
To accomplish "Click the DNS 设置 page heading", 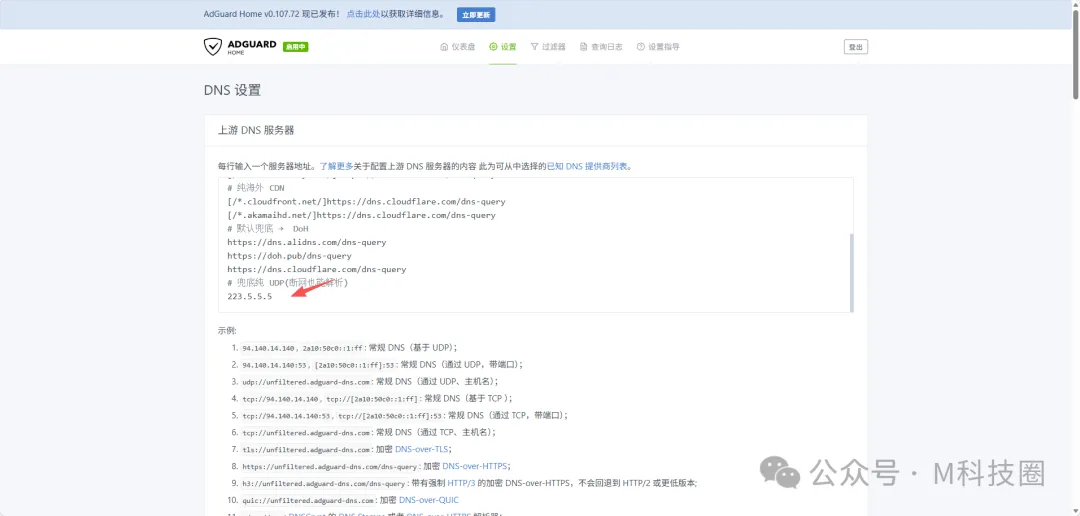I will [x=232, y=90].
